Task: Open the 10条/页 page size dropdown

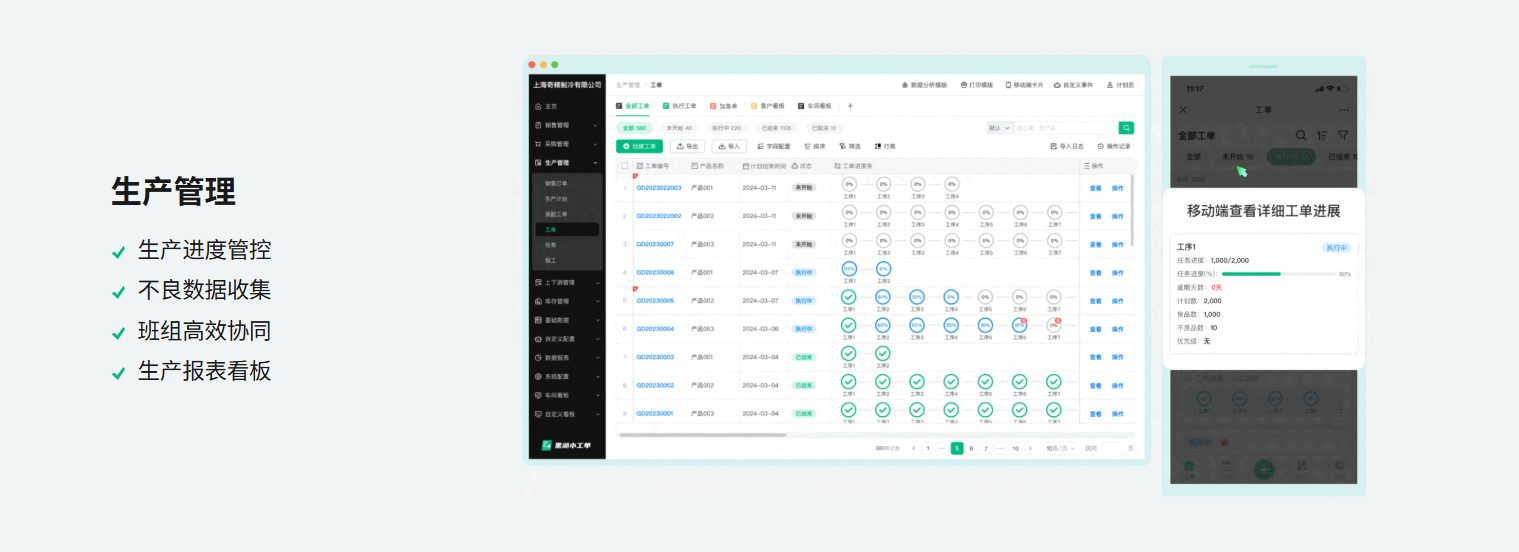Action: tap(1059, 449)
